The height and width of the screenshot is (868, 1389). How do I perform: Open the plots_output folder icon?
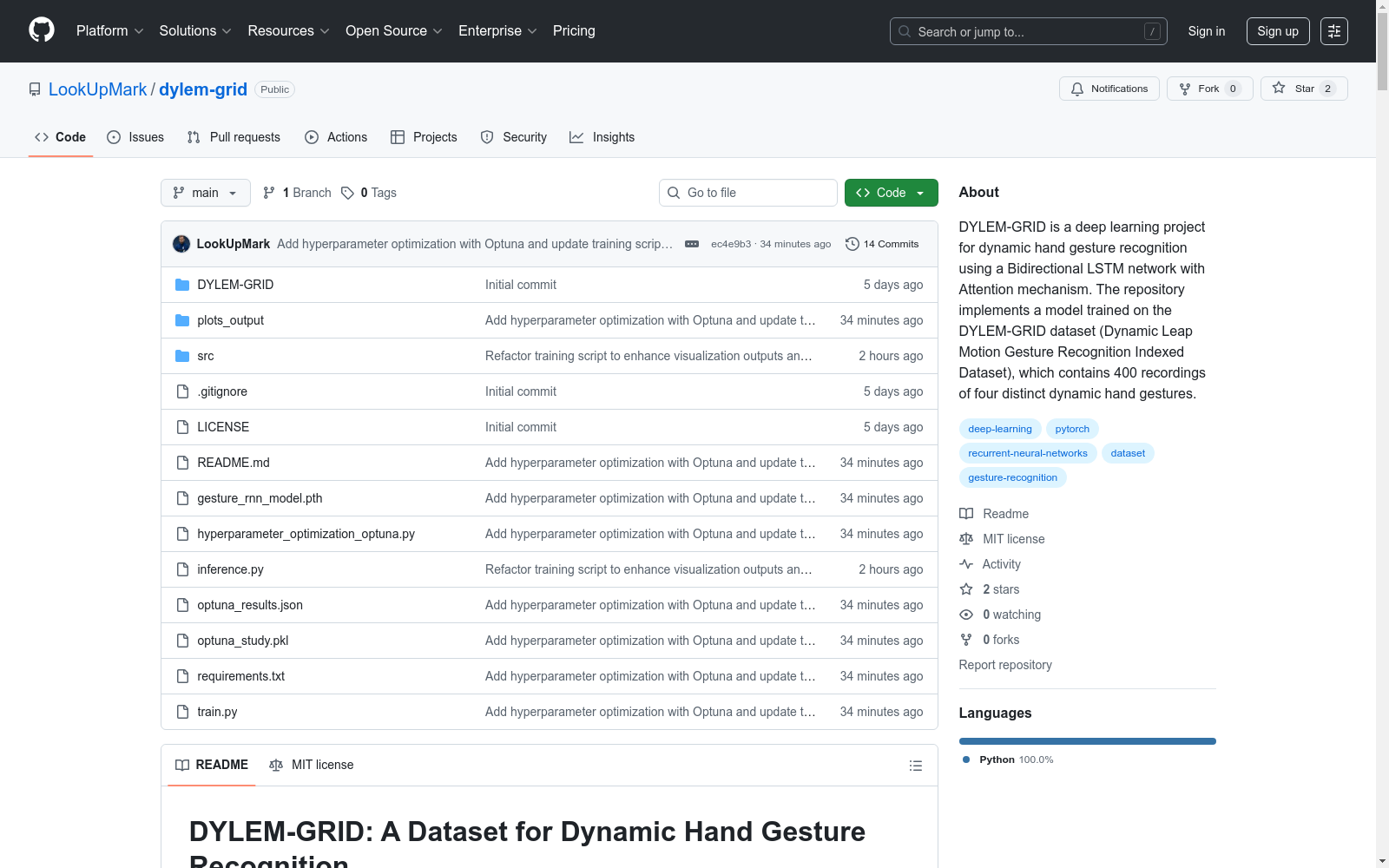182,320
